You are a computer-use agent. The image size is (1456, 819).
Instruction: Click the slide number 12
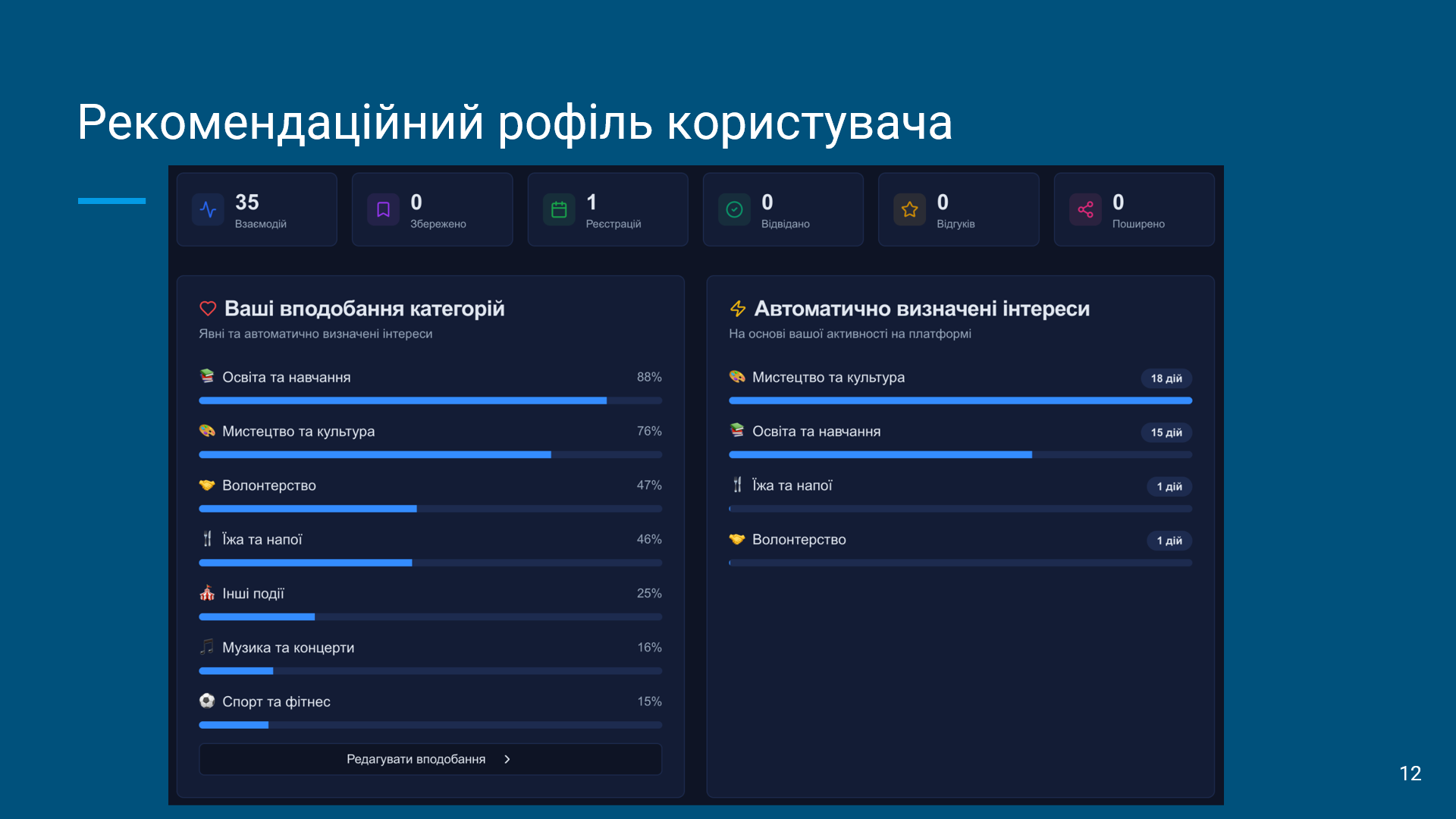pyautogui.click(x=1410, y=773)
